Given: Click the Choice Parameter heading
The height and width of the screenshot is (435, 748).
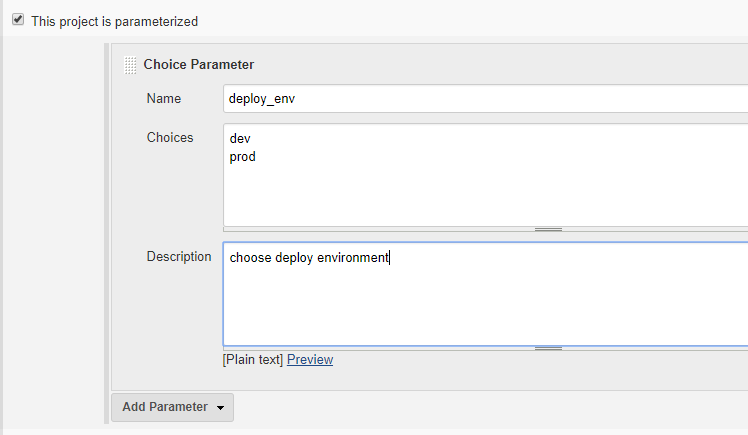Looking at the screenshot, I should pos(198,64).
